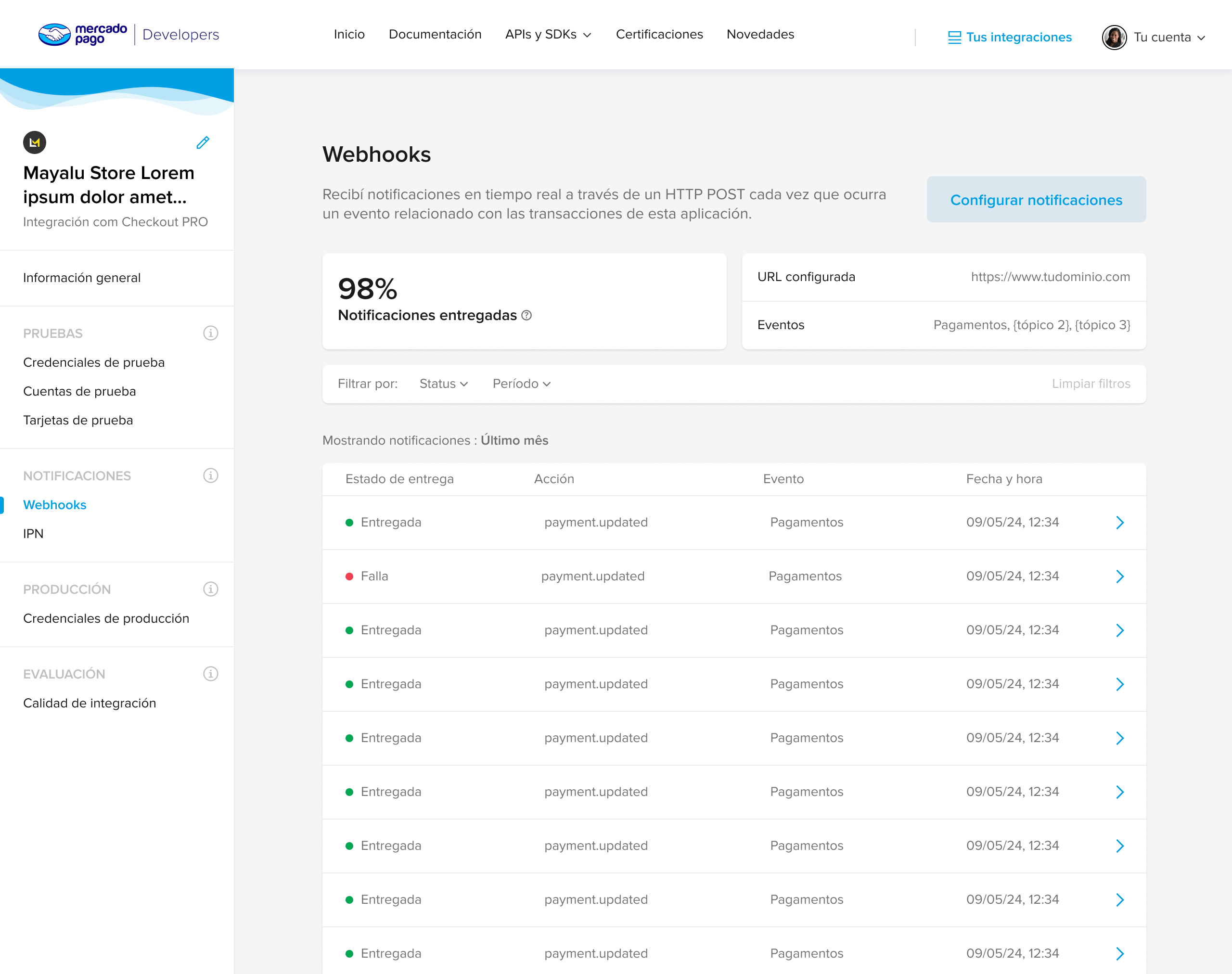This screenshot has width=1232, height=974.
Task: Click the Eventos value Pagamentos, {tópico 2}, {tópico 3}
Action: click(x=1032, y=325)
